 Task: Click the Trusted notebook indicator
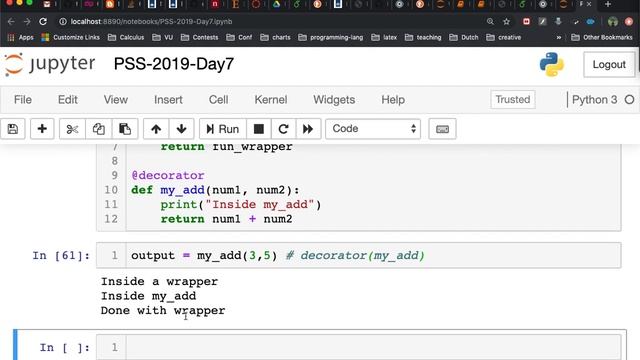[x=513, y=100]
